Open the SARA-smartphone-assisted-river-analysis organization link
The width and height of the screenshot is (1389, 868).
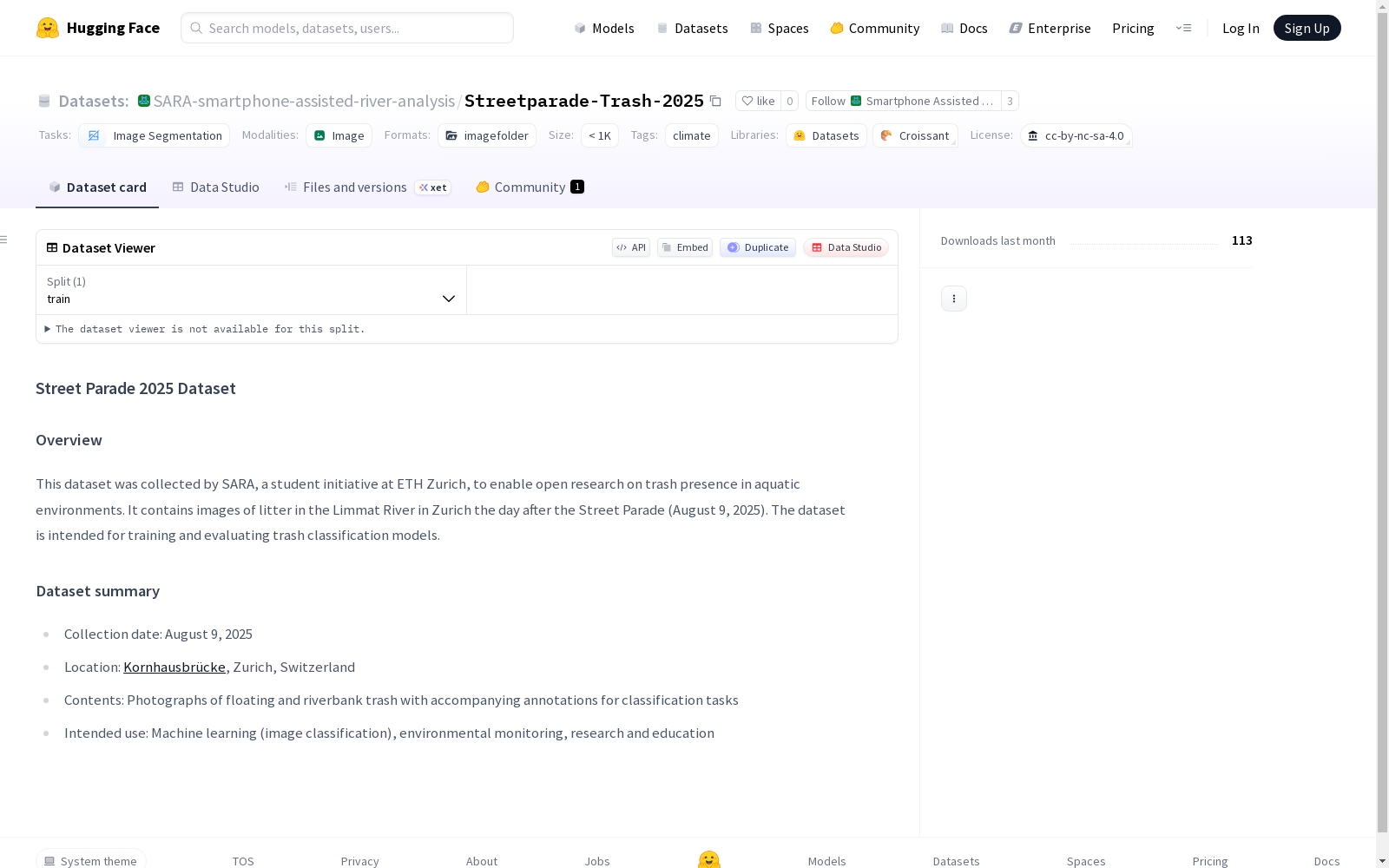point(304,101)
